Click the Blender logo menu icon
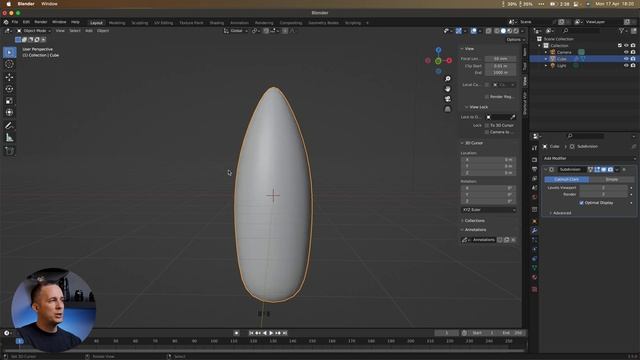 (x=6, y=22)
